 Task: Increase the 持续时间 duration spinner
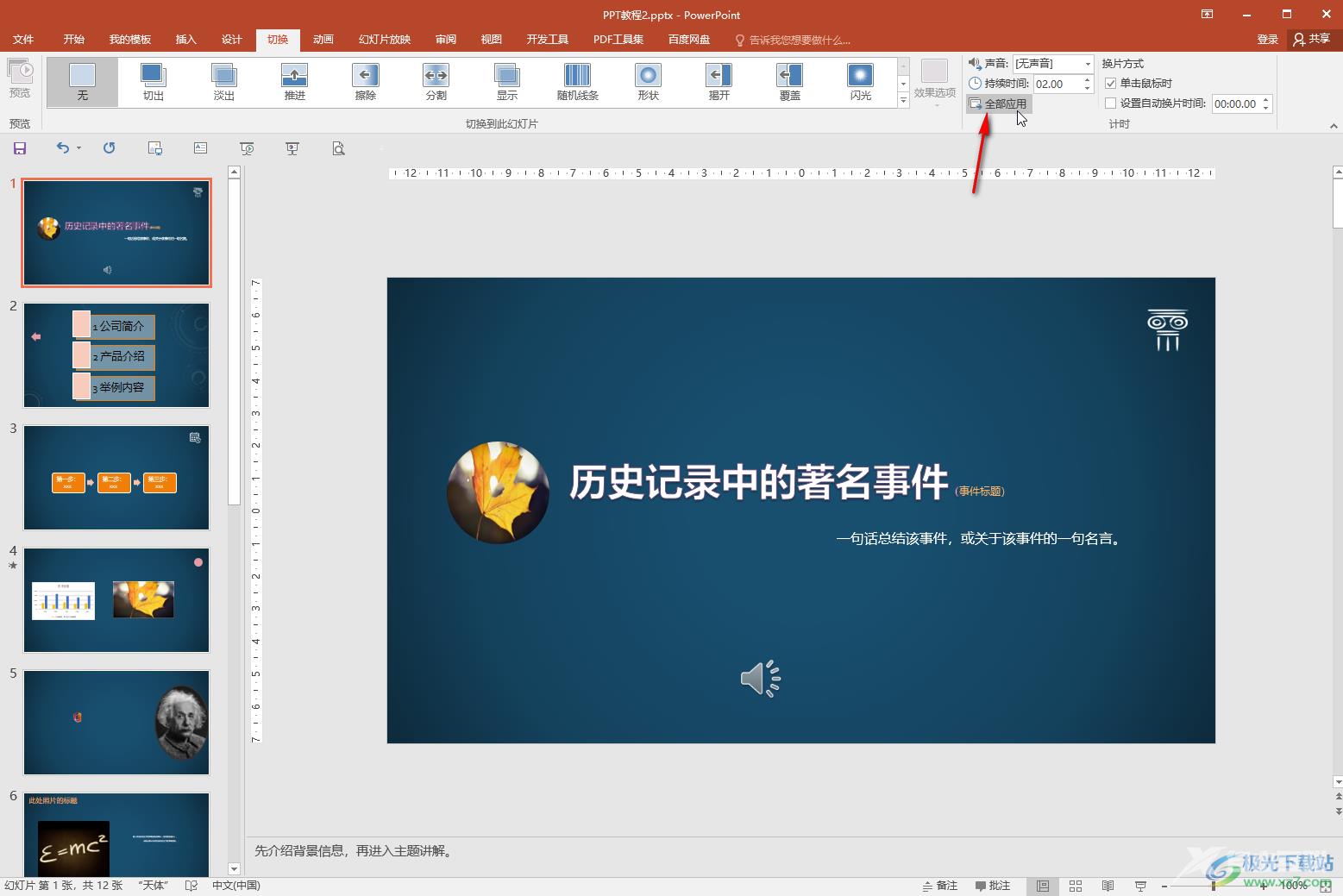coord(1088,79)
